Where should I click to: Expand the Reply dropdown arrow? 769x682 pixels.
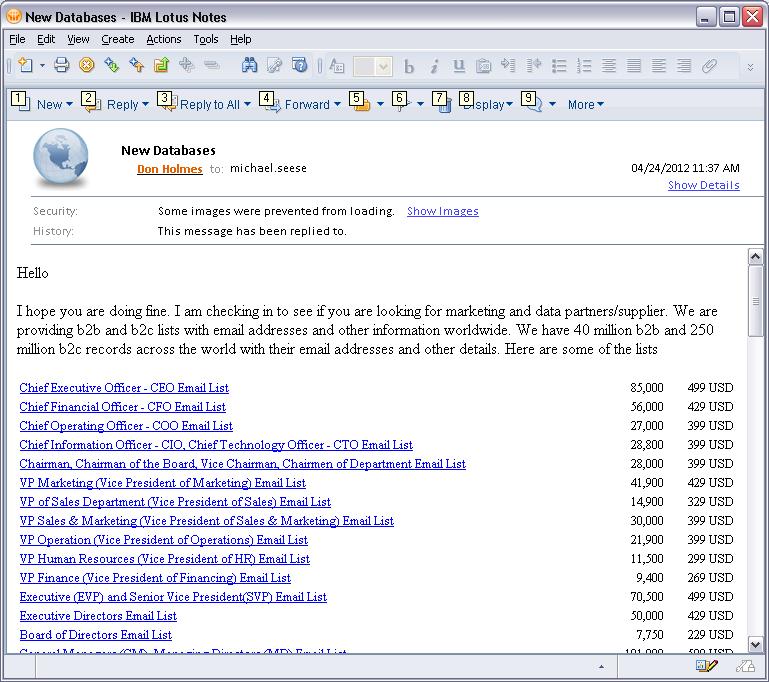145,104
